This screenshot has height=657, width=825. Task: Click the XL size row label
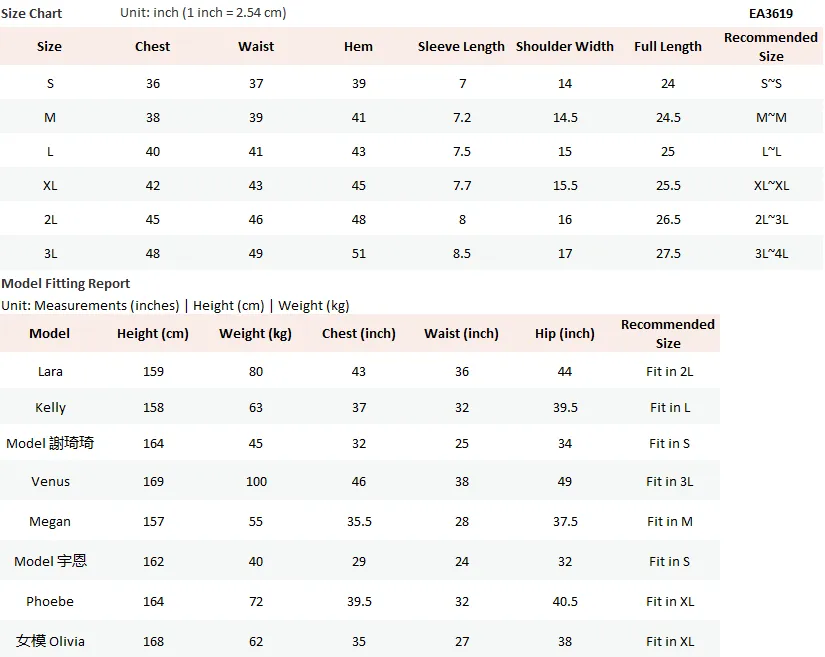pyautogui.click(x=50, y=186)
